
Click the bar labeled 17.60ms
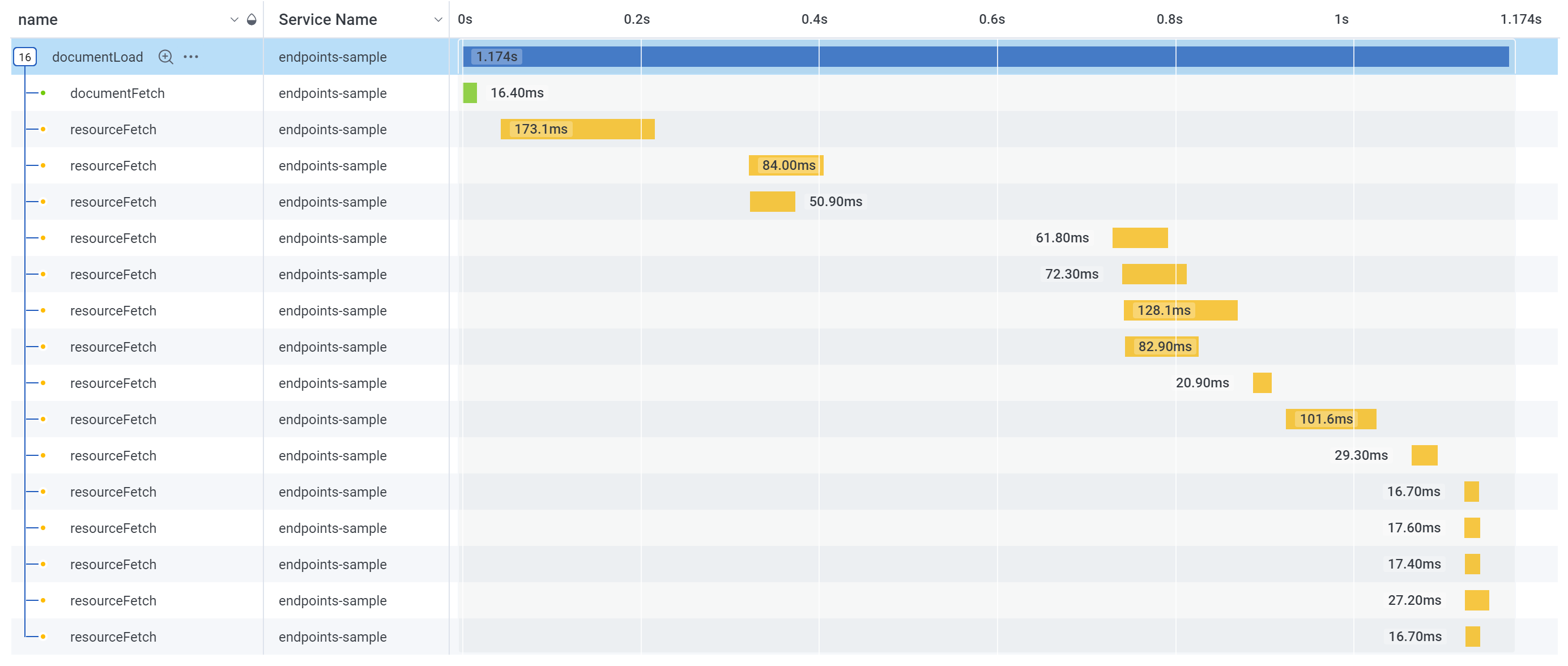(1472, 528)
